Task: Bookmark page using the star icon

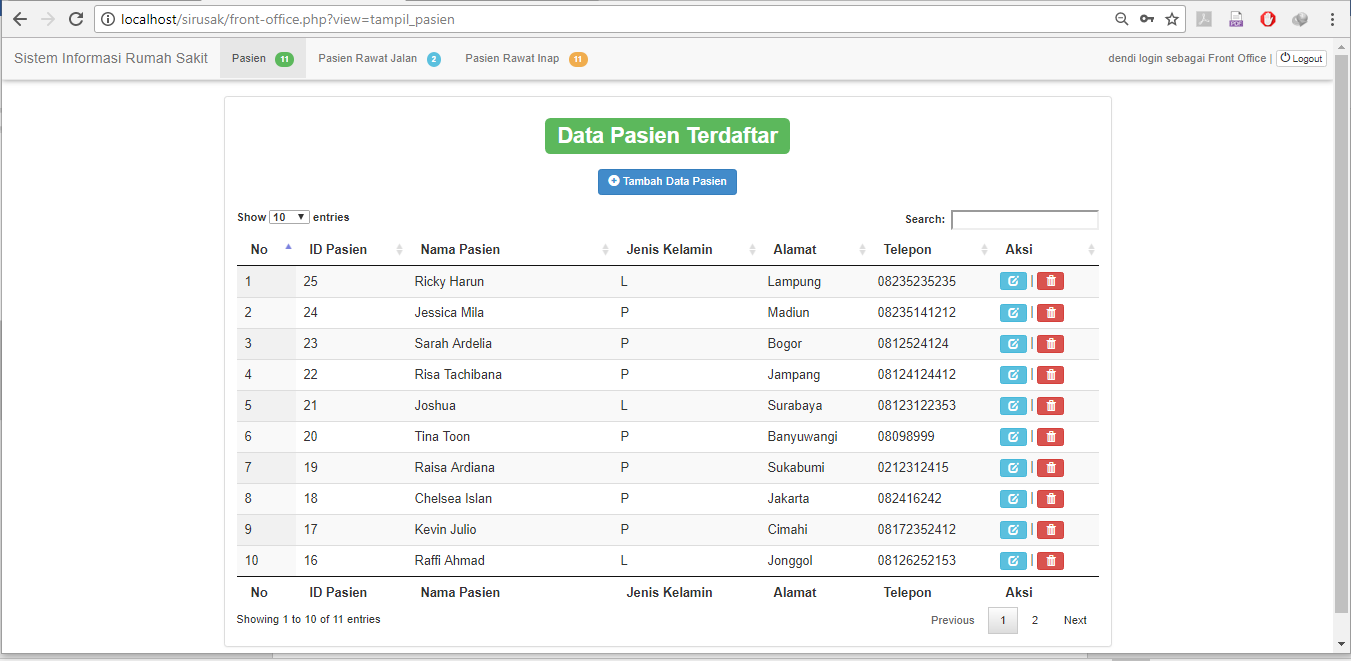Action: coord(1172,19)
